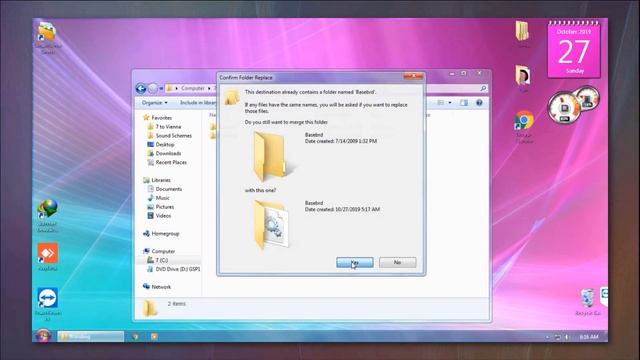The height and width of the screenshot is (360, 640).
Task: Click the Explorer window button on taskbar
Action: [x=91, y=336]
